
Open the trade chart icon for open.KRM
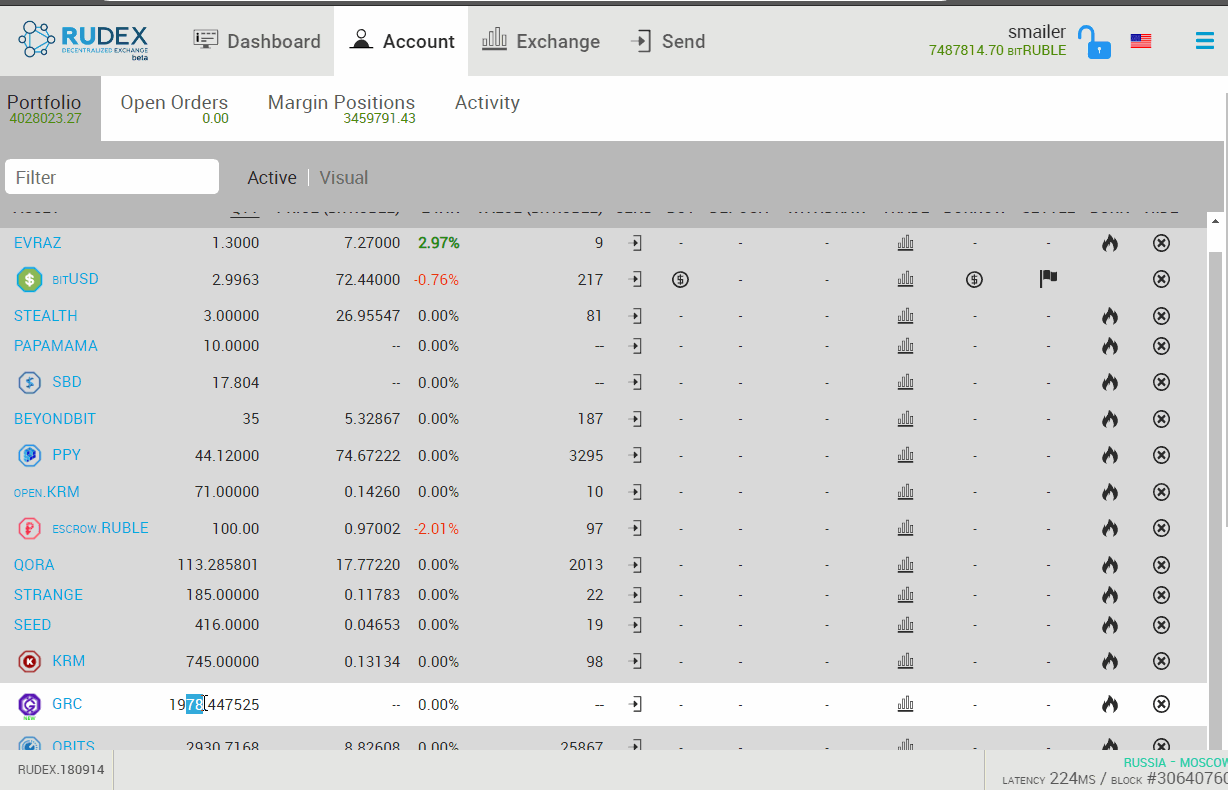tap(906, 492)
